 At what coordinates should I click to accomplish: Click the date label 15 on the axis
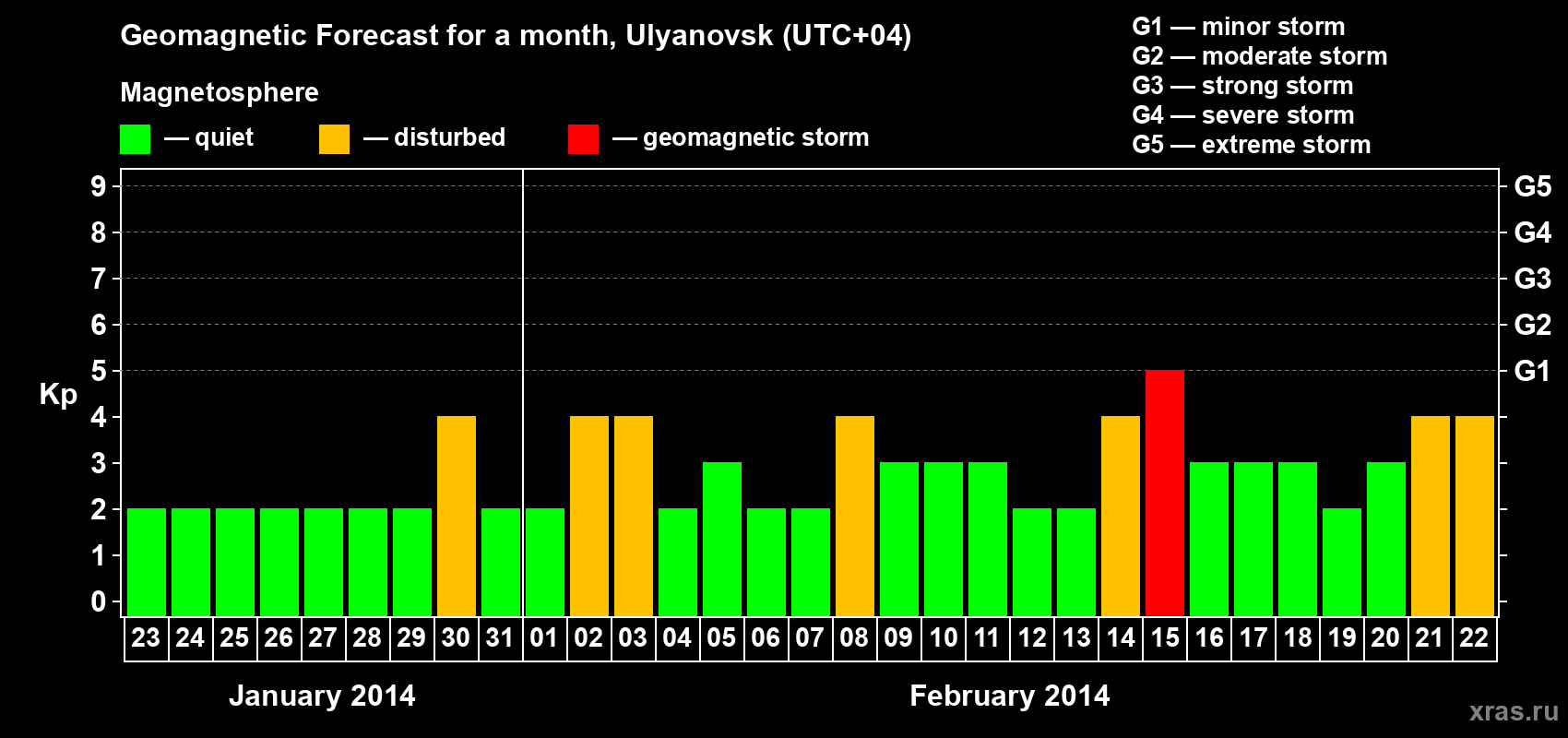click(1165, 637)
